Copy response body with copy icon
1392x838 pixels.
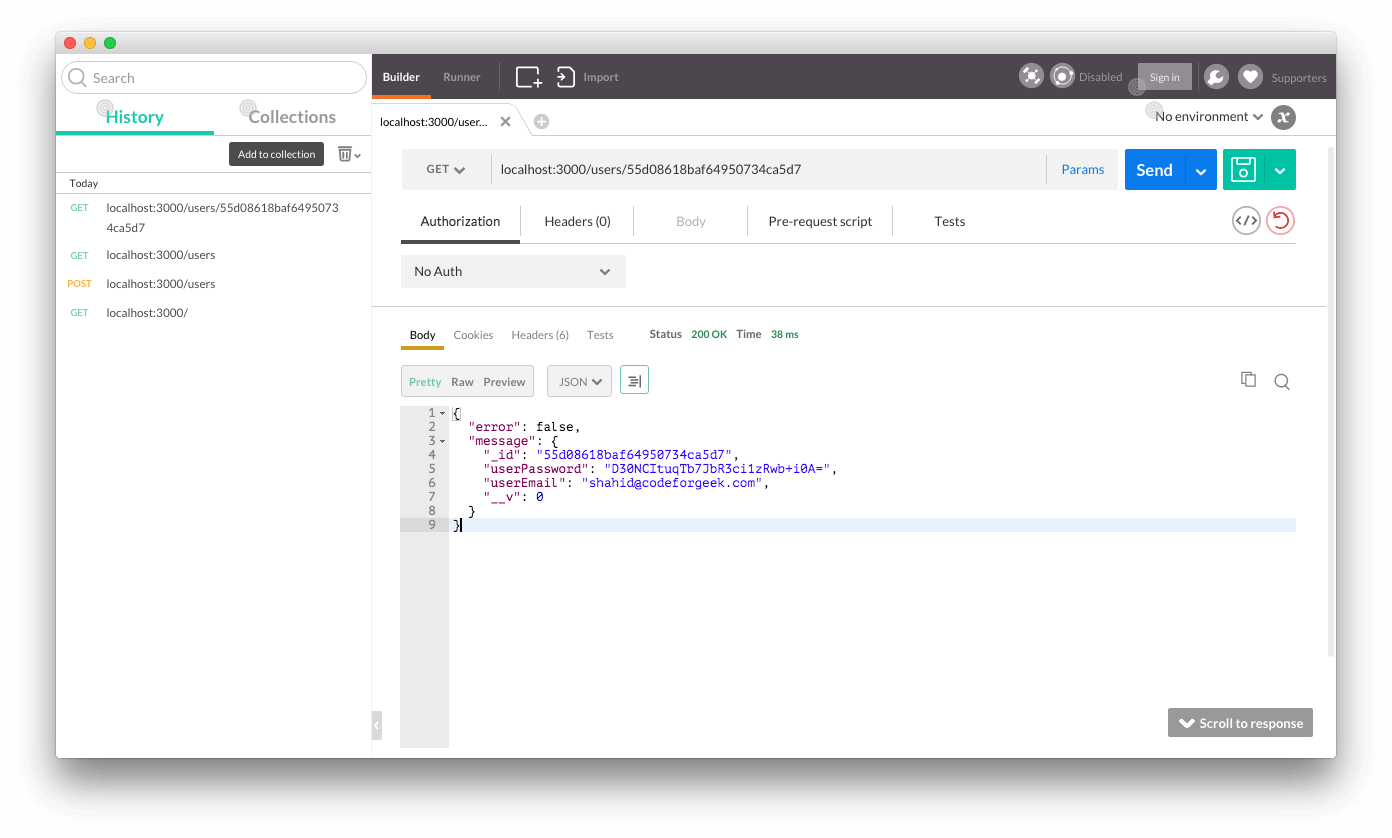[1248, 380]
